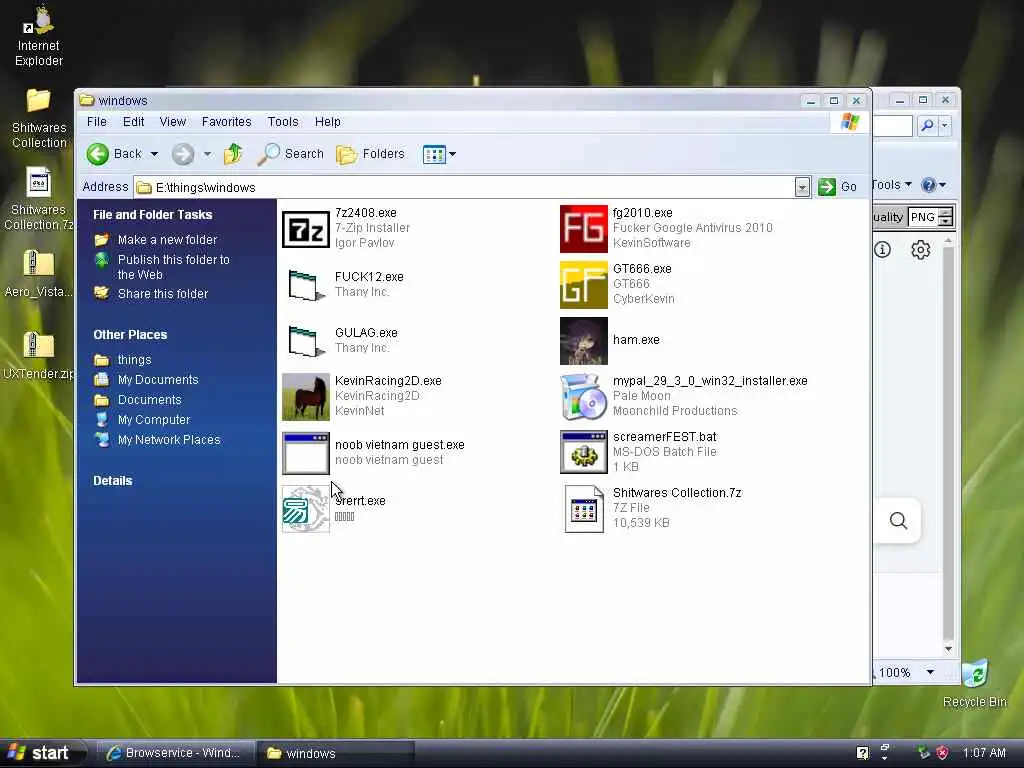The height and width of the screenshot is (768, 1024).
Task: Click Share this folder
Action: [x=163, y=294]
